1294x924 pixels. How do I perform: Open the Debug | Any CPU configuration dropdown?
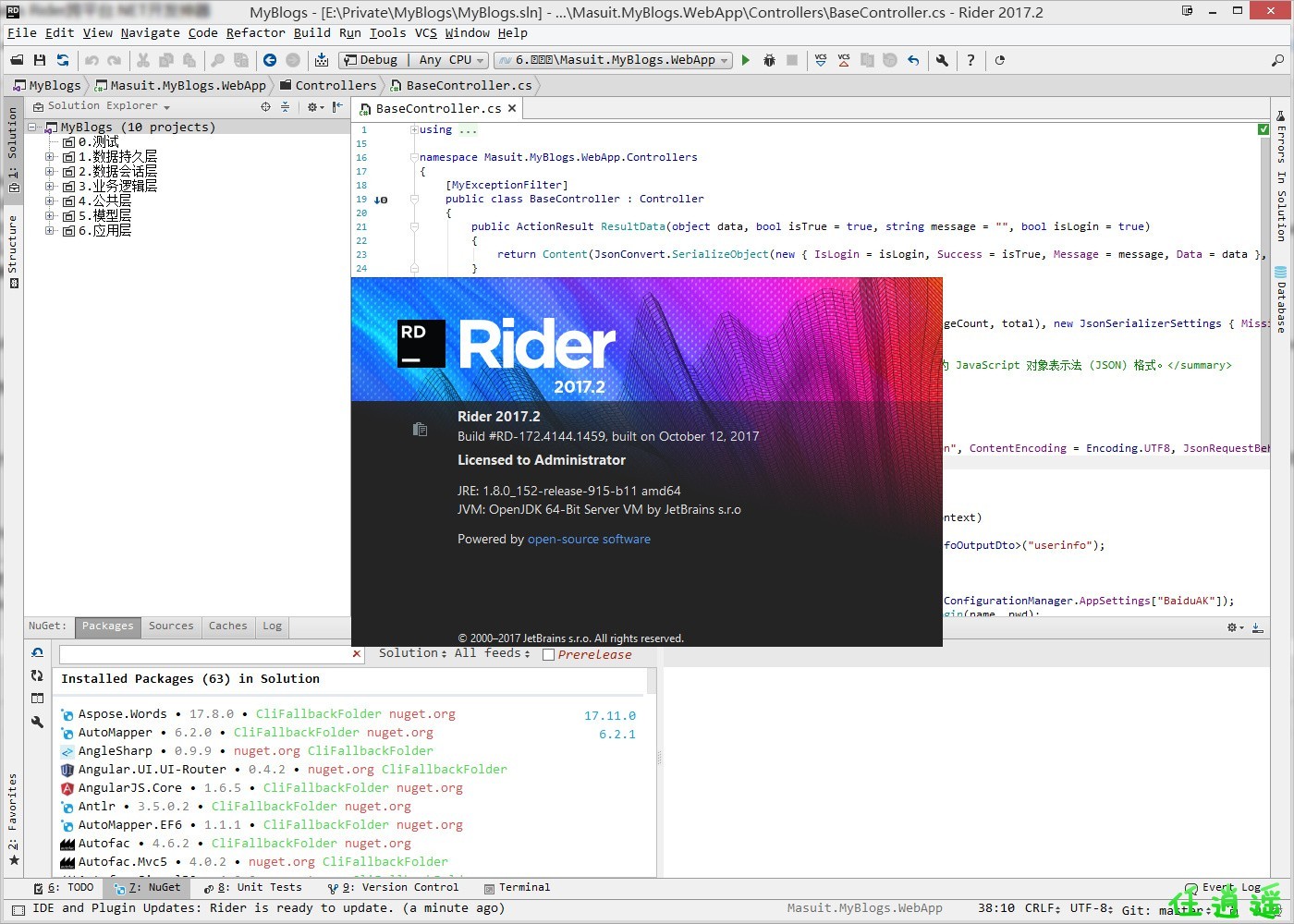click(x=413, y=60)
